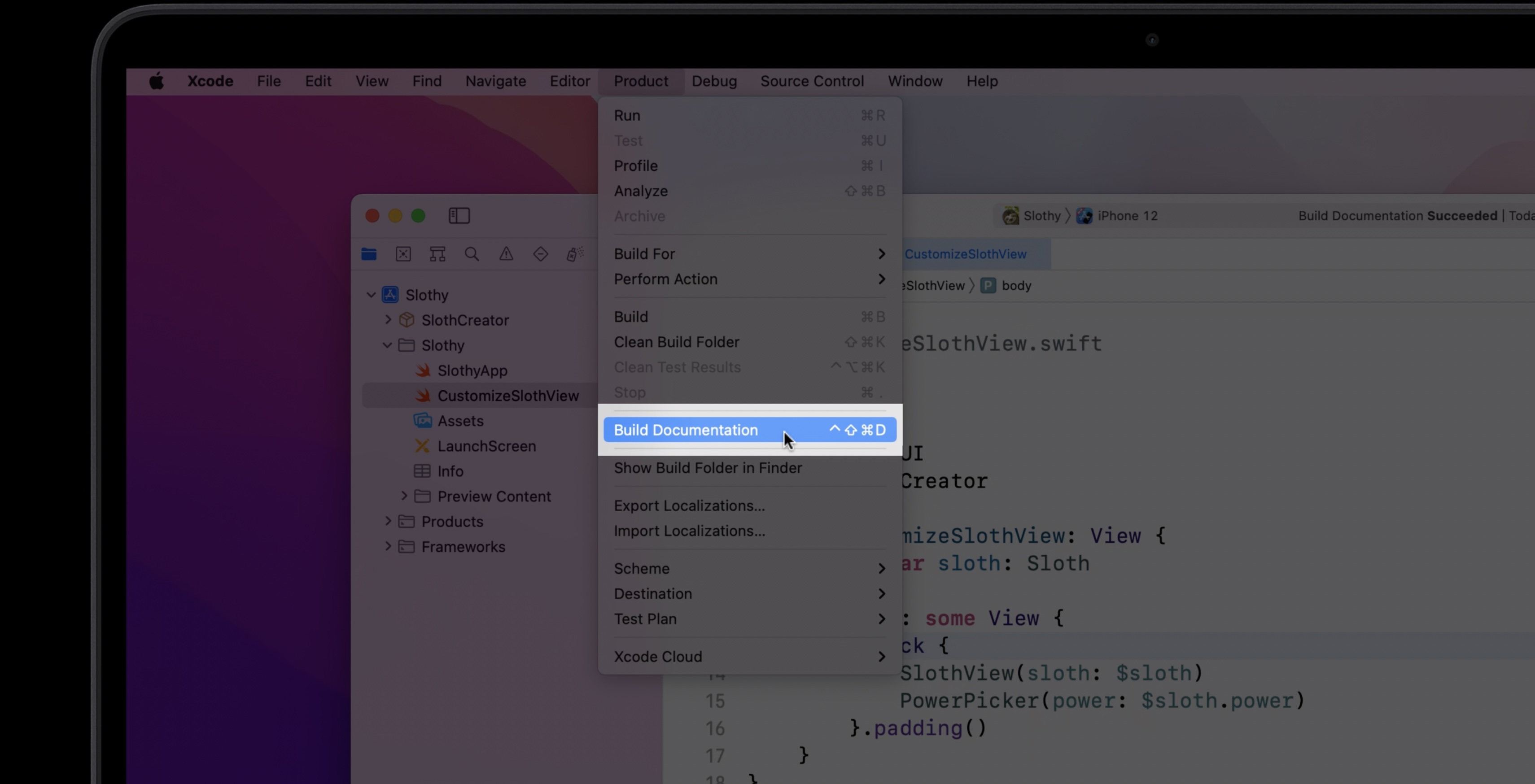Open the Symbol navigator icon
The width and height of the screenshot is (1535, 784).
[437, 254]
